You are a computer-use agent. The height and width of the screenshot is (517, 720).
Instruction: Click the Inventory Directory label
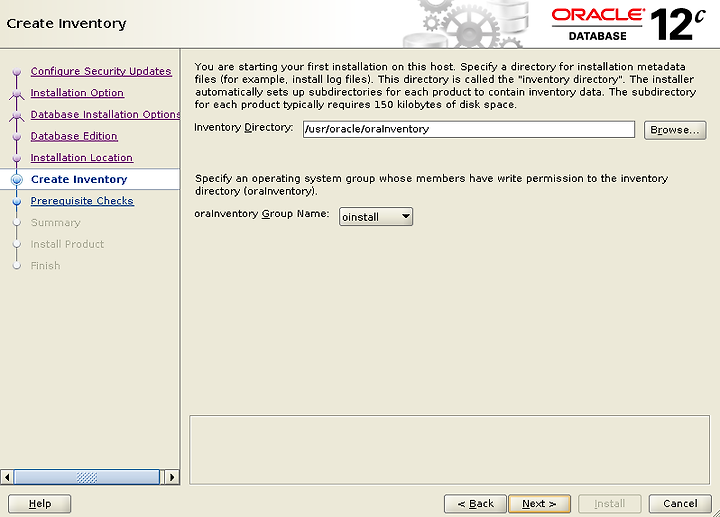point(243,127)
